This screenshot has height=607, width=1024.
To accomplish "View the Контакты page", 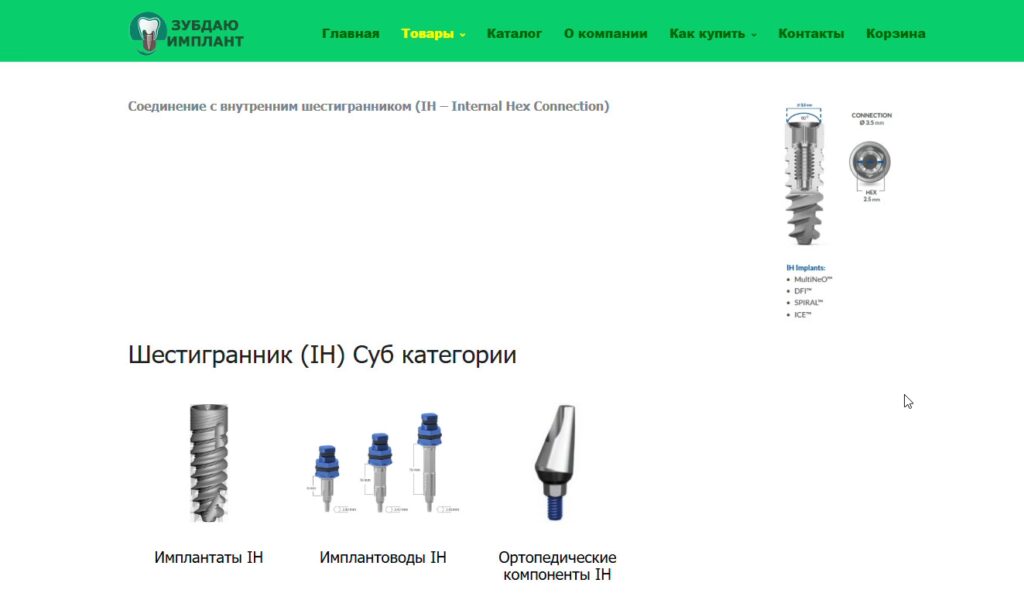I will [810, 32].
